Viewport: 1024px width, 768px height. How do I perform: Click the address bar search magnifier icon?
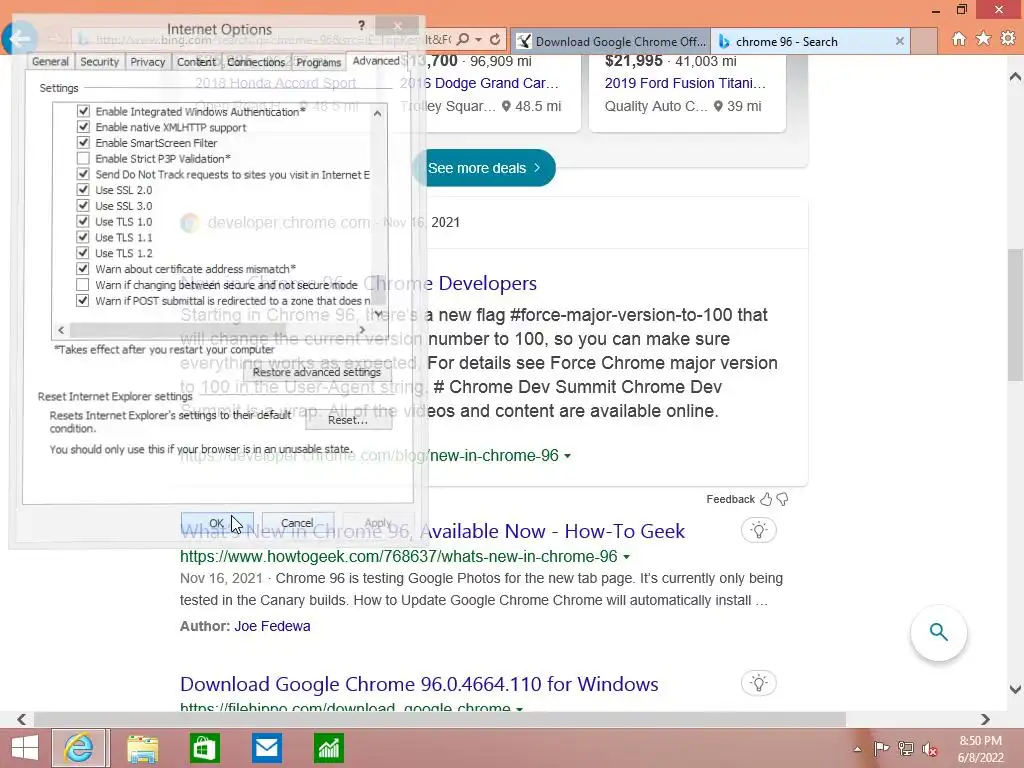[463, 40]
